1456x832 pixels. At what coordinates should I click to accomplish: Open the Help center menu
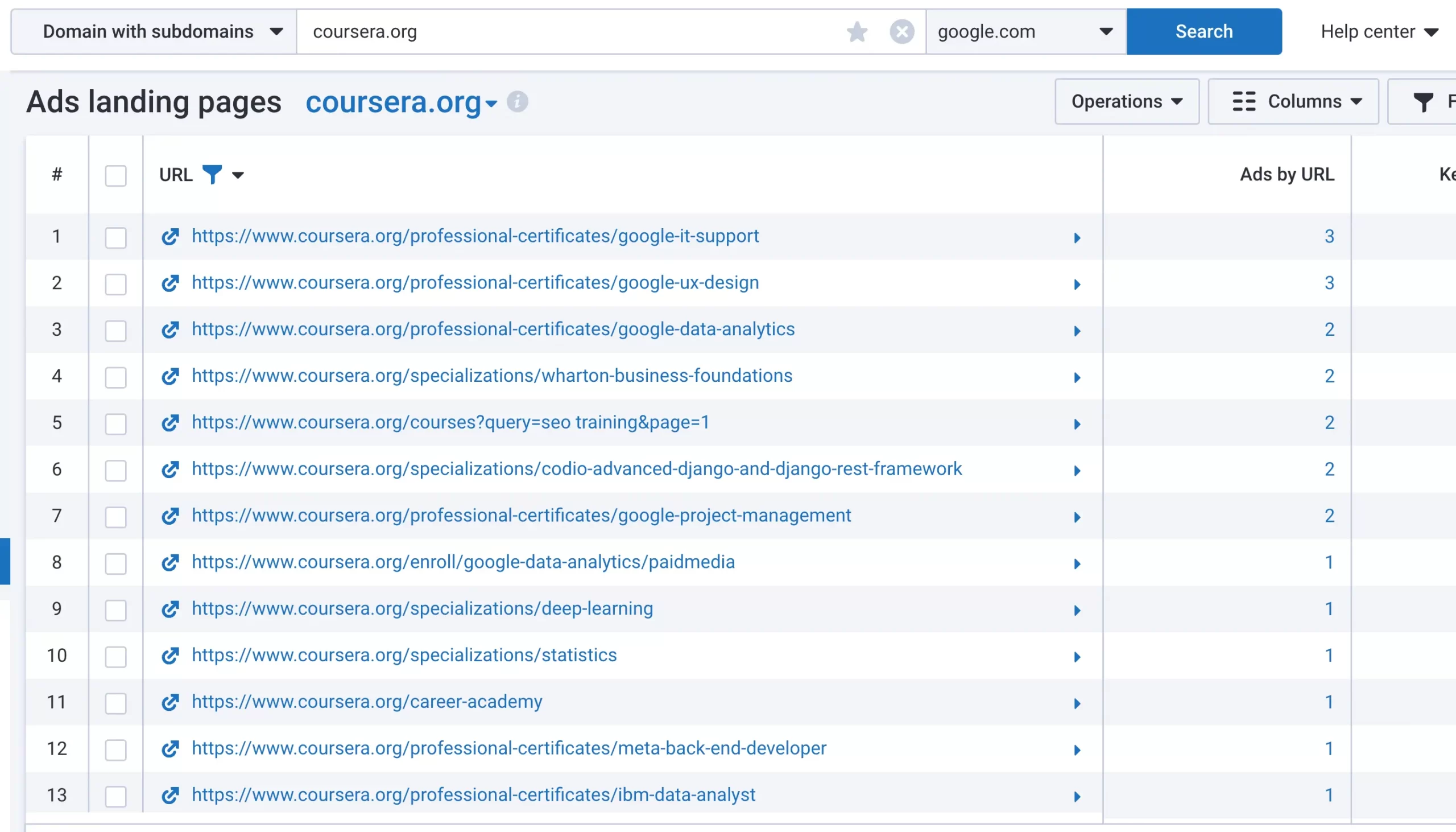tap(1378, 32)
